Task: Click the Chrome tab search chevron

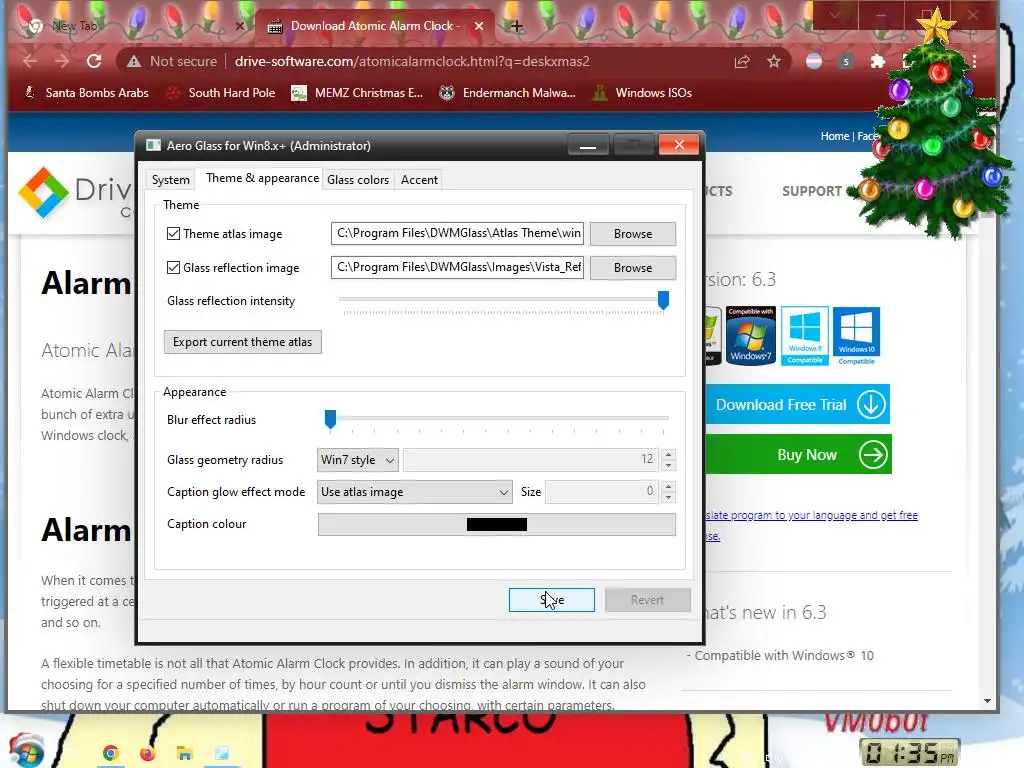Action: [x=835, y=14]
